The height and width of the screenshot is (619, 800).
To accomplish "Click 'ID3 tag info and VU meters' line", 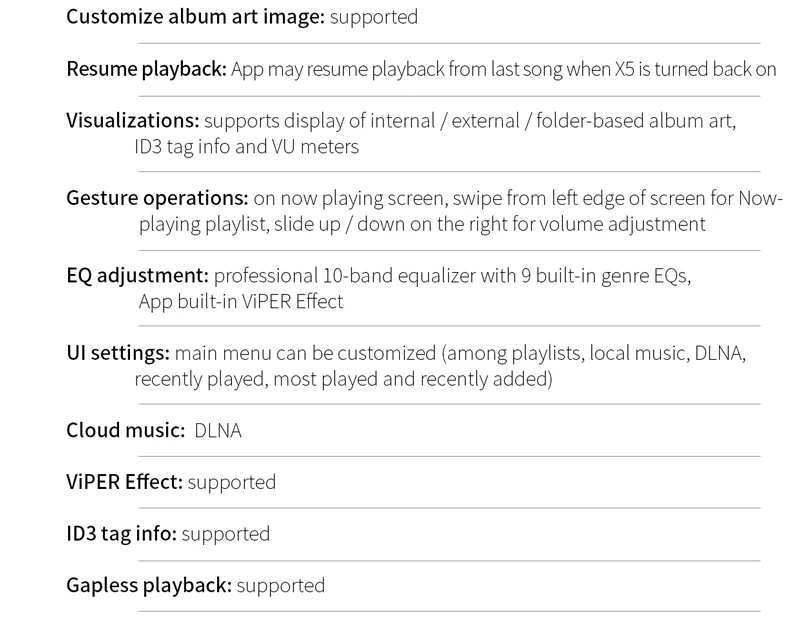I will click(247, 147).
